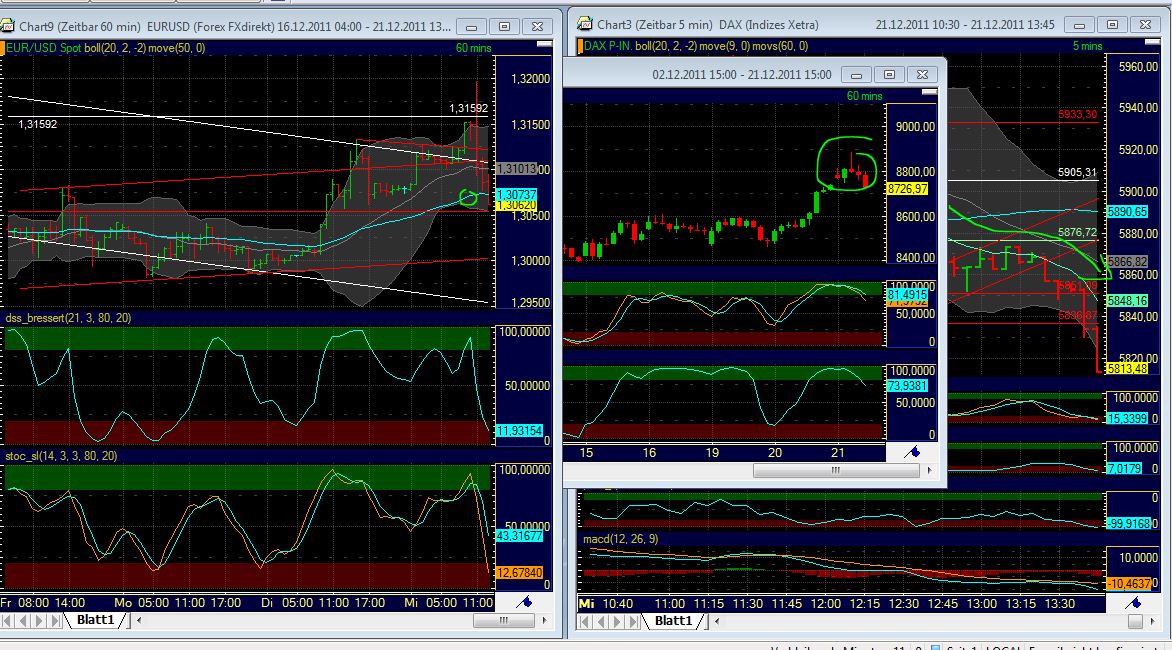Image resolution: width=1172 pixels, height=650 pixels.
Task: Click the left scroll chevron in the DAX tab bar
Action: pyautogui.click(x=715, y=621)
